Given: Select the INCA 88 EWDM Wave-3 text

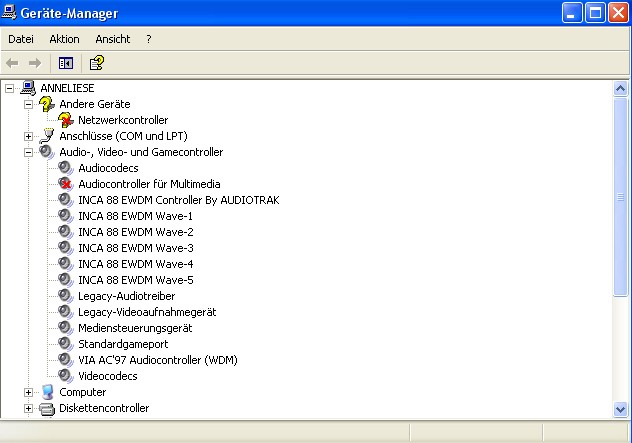Looking at the screenshot, I should (135, 248).
